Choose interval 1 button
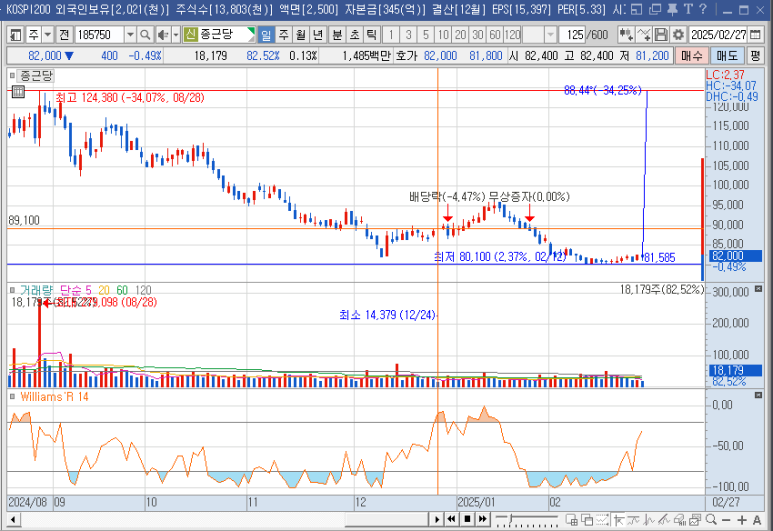 point(391,35)
